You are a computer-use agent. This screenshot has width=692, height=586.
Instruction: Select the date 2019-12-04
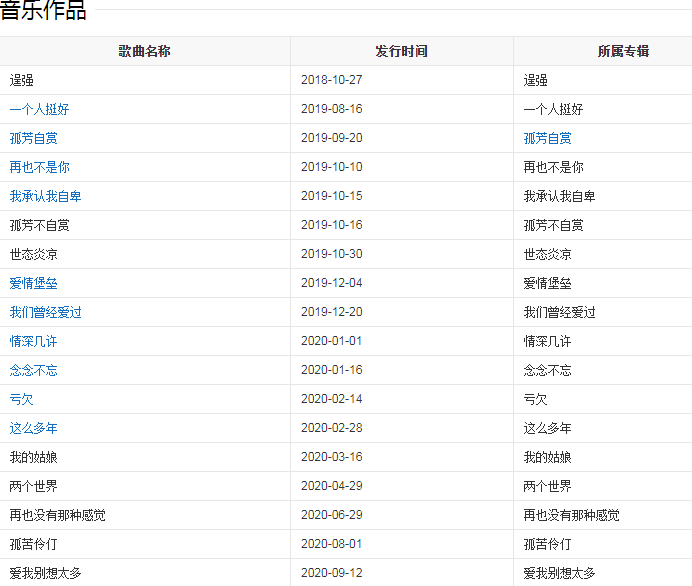click(331, 283)
